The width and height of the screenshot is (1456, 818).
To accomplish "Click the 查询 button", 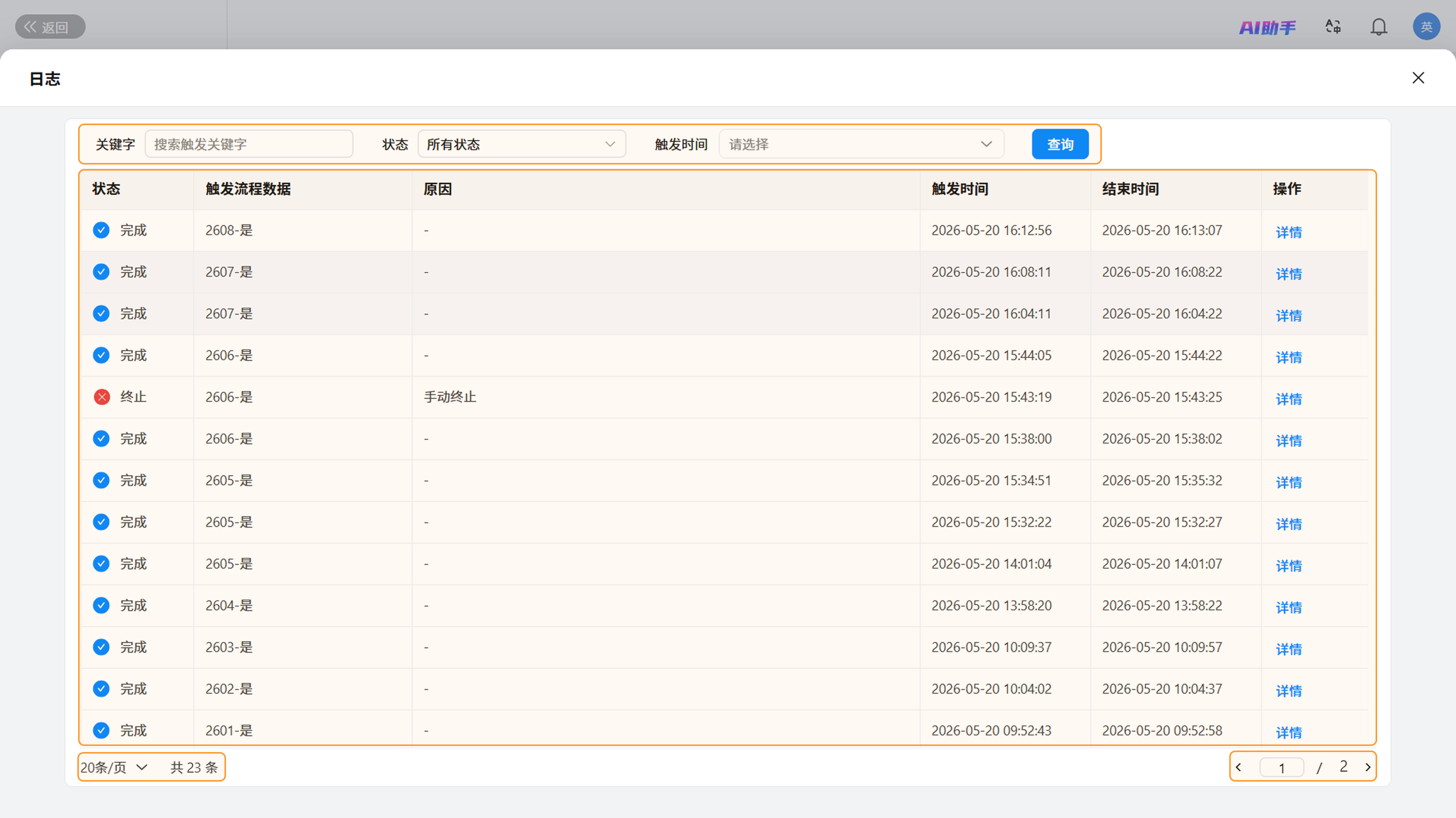I will [x=1060, y=144].
